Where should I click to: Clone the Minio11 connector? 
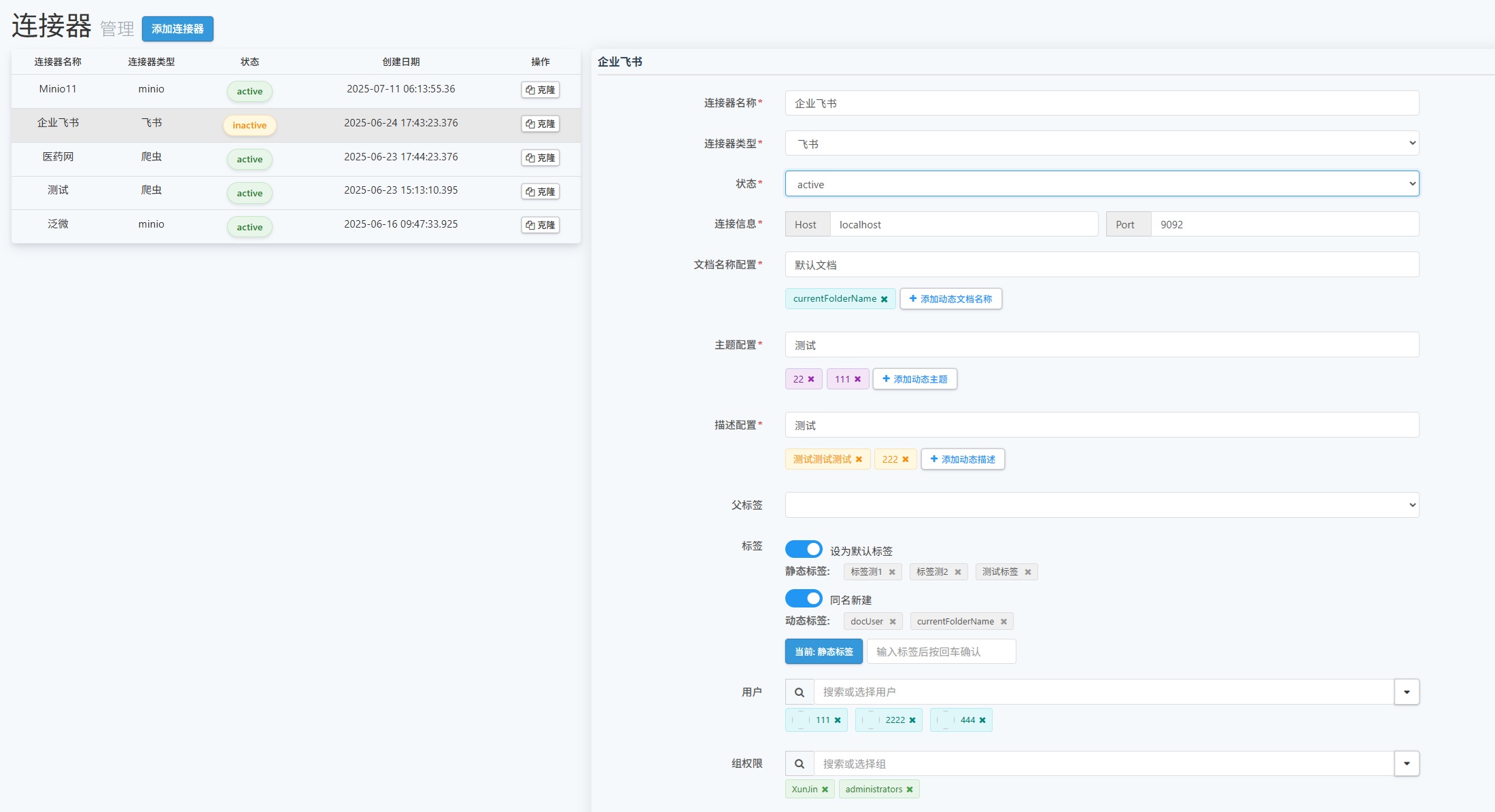[x=540, y=90]
